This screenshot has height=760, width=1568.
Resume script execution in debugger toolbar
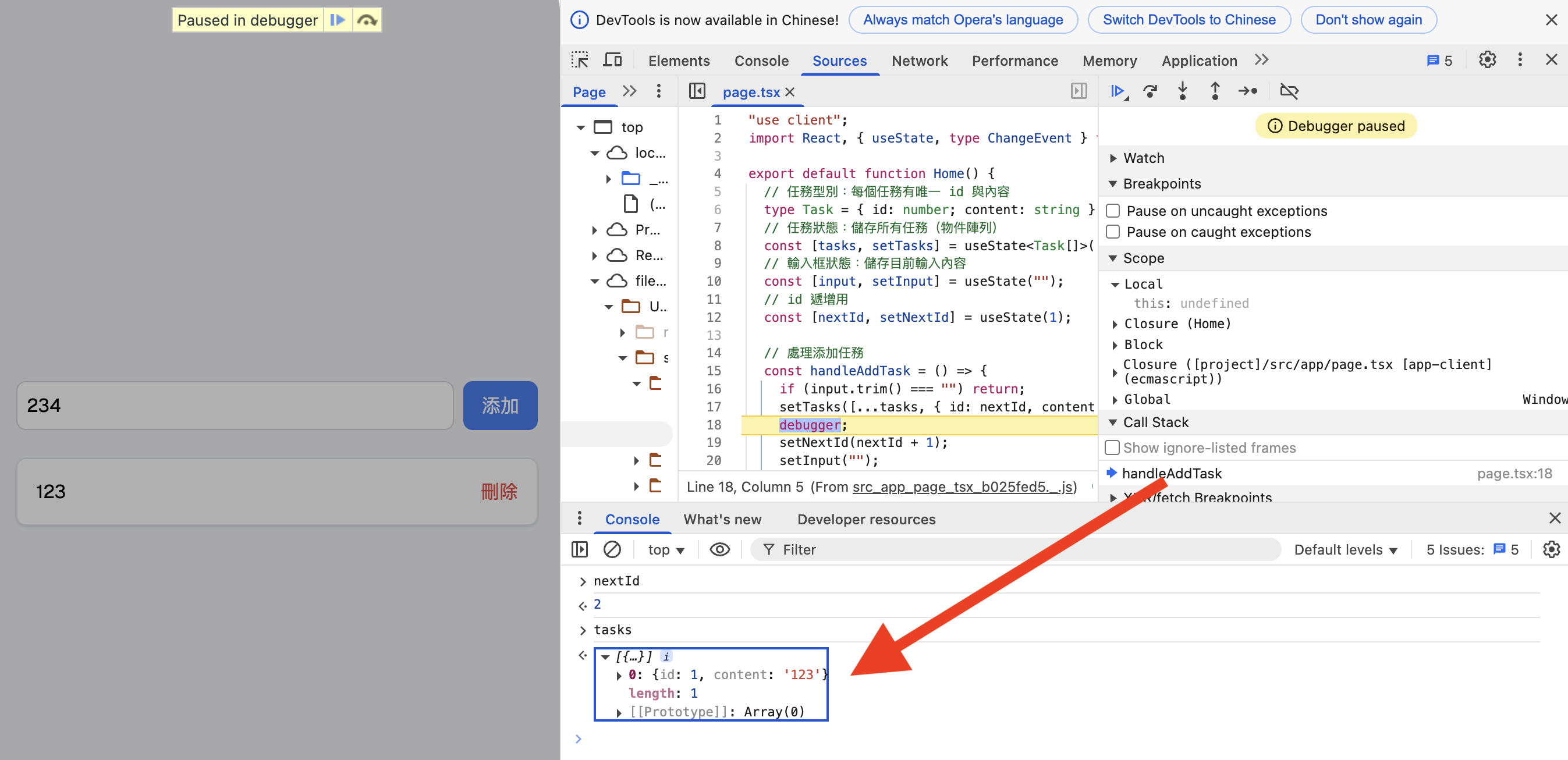pos(1118,91)
